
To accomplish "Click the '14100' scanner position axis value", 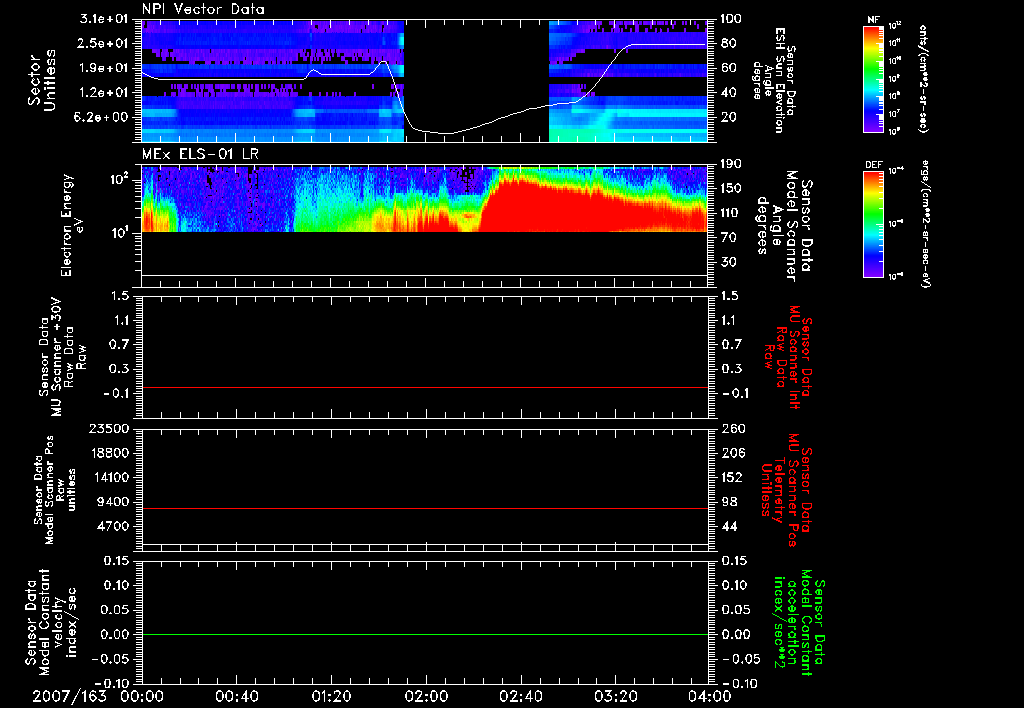I will click(110, 478).
